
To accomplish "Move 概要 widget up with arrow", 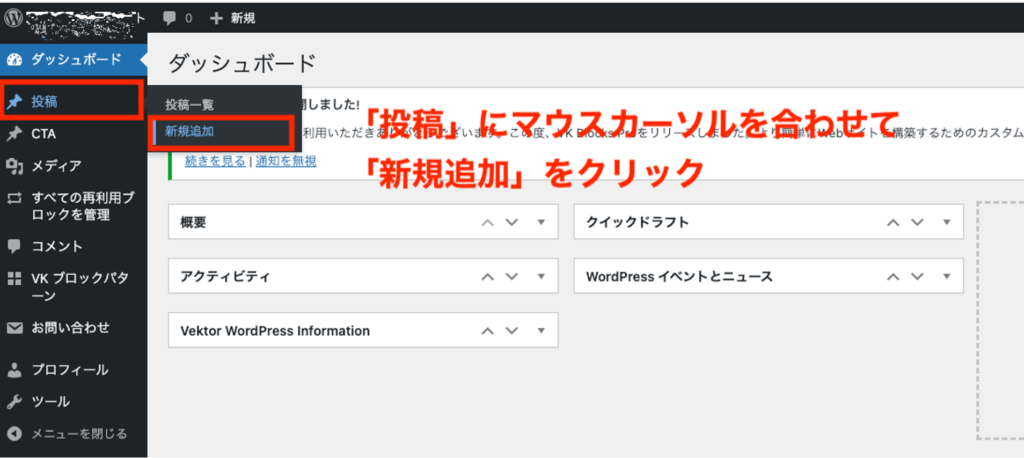I will [x=487, y=222].
